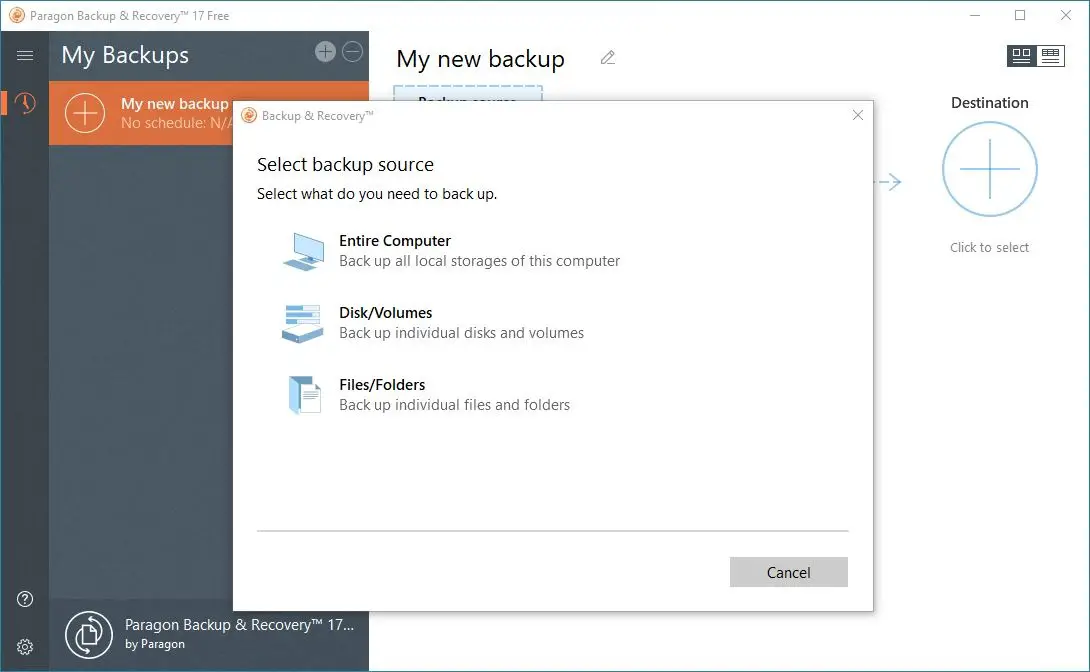
Task: Open the hamburger menu in sidebar
Action: pyautogui.click(x=25, y=56)
